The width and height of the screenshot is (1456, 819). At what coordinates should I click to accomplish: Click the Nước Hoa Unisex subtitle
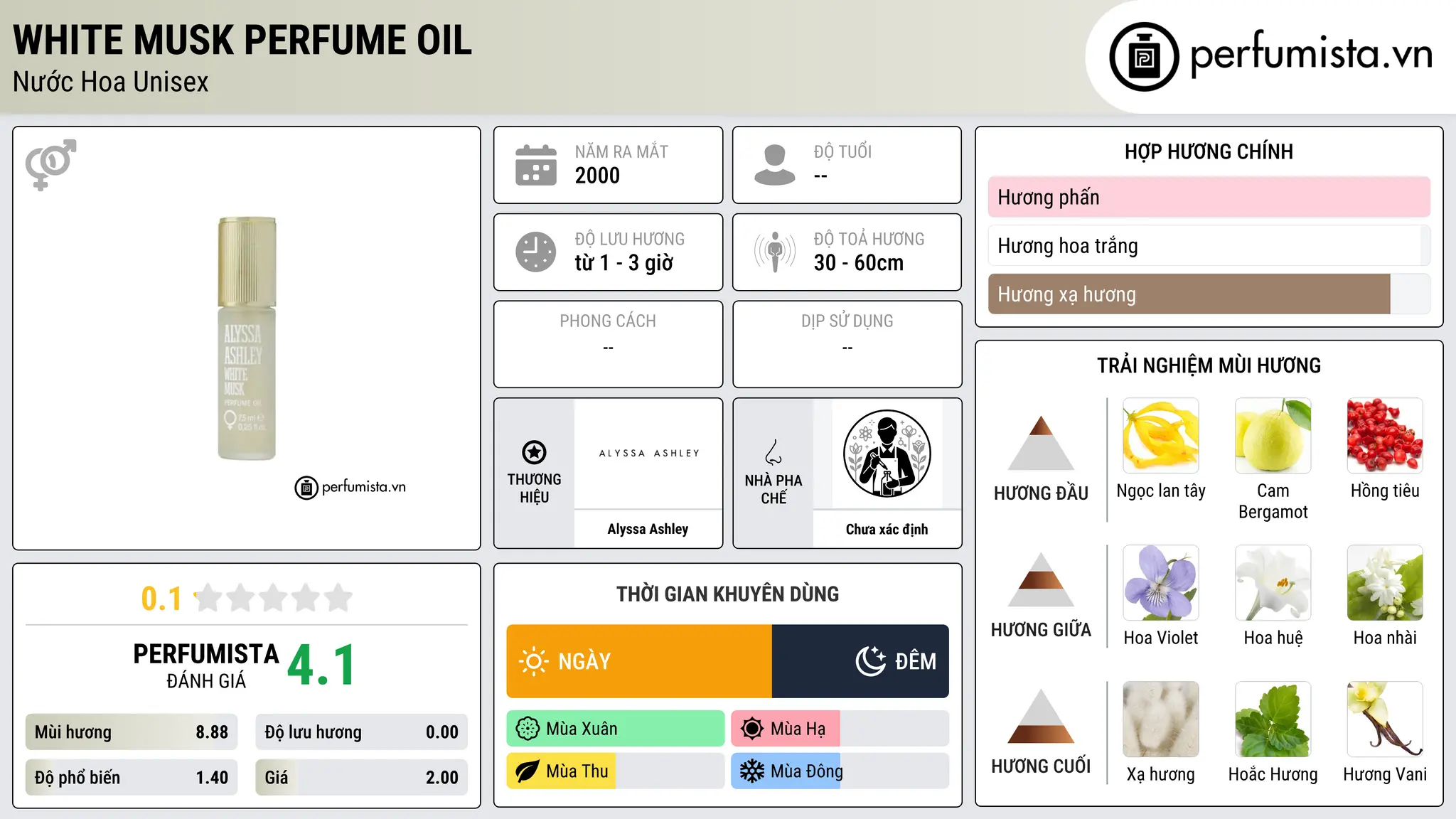point(110,82)
